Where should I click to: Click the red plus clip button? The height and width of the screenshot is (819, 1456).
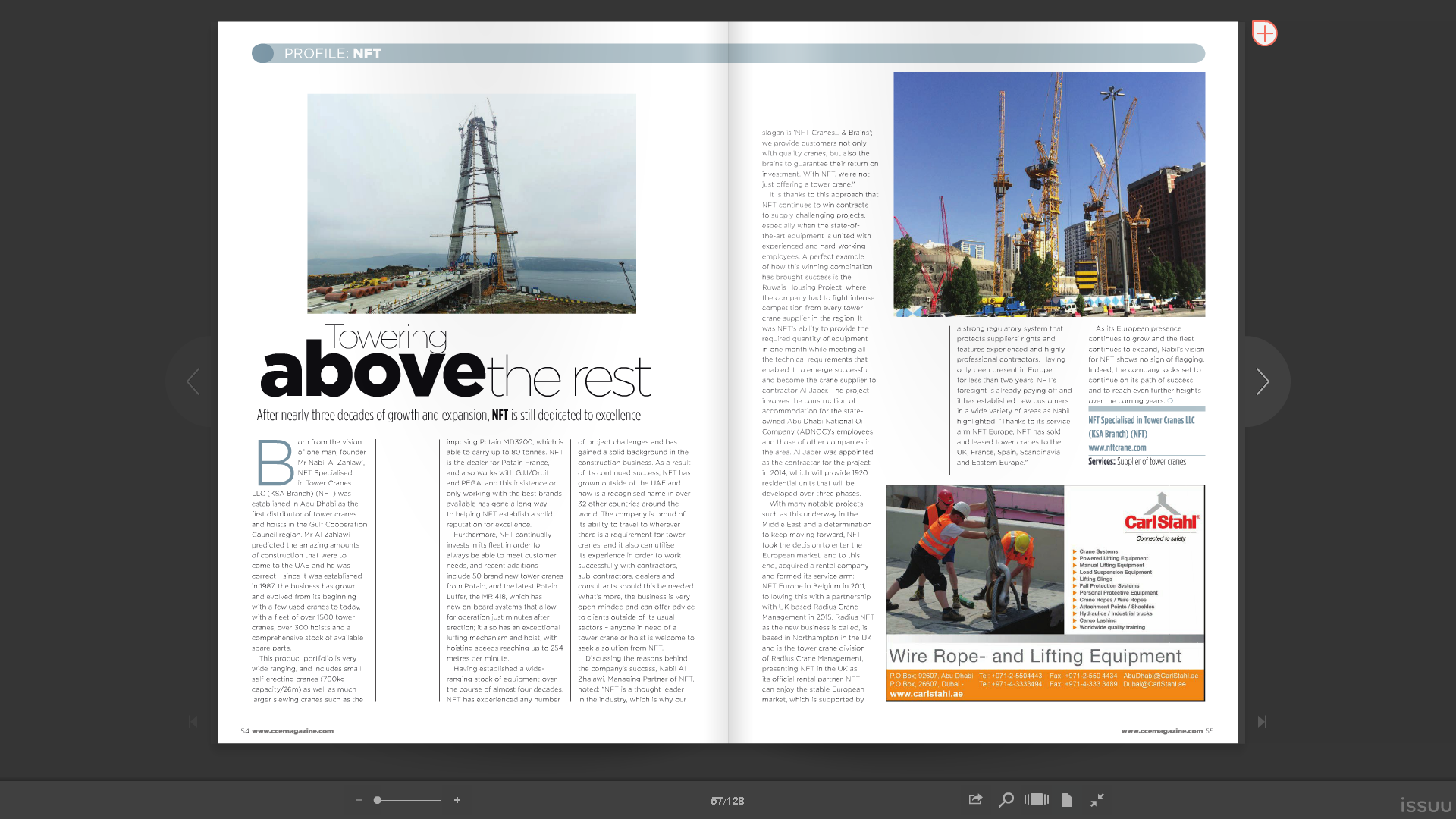[1264, 33]
